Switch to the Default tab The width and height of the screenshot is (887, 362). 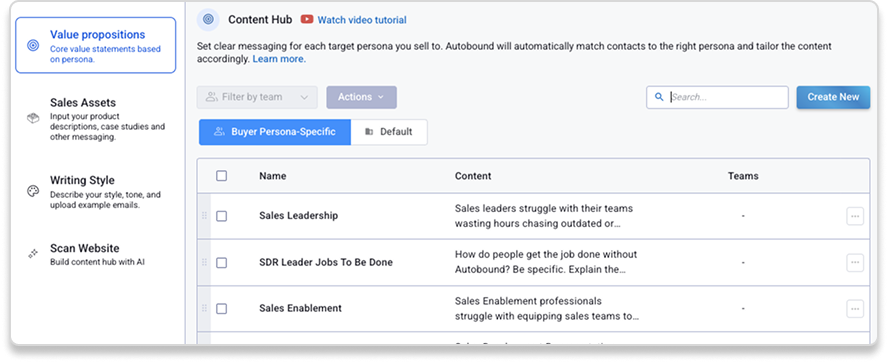click(389, 132)
